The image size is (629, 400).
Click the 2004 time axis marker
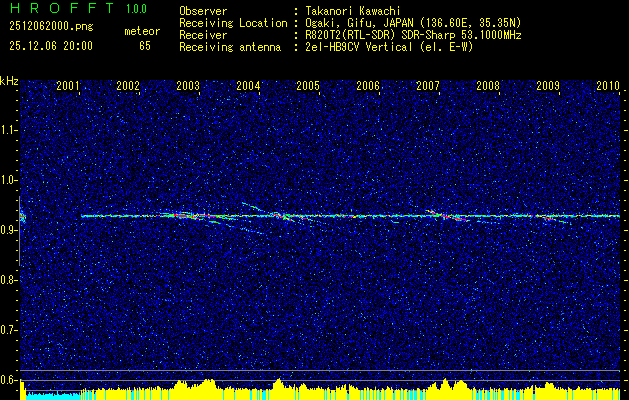pos(248,85)
